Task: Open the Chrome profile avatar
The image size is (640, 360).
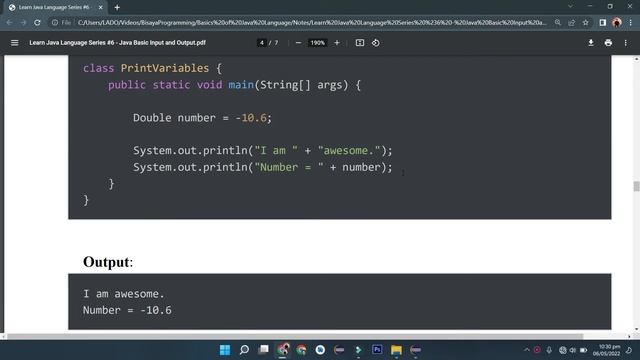Action: coord(617,23)
